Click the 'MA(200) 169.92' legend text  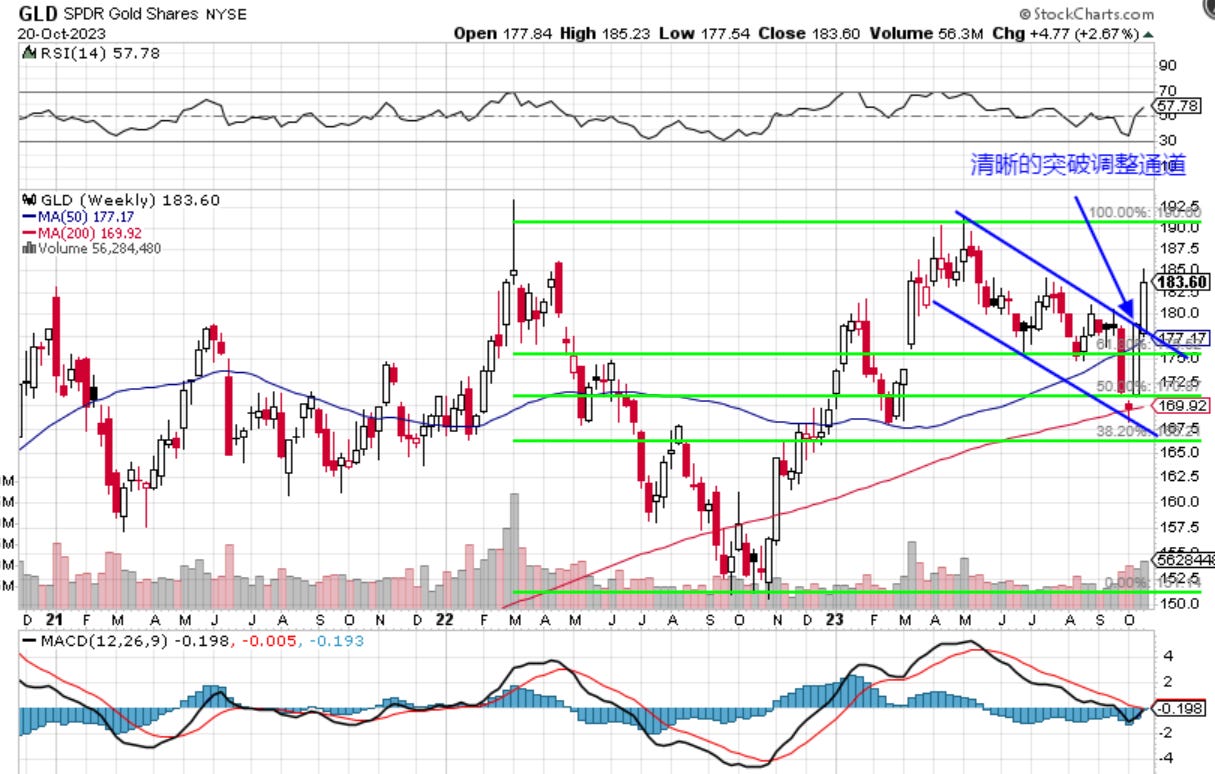point(88,232)
